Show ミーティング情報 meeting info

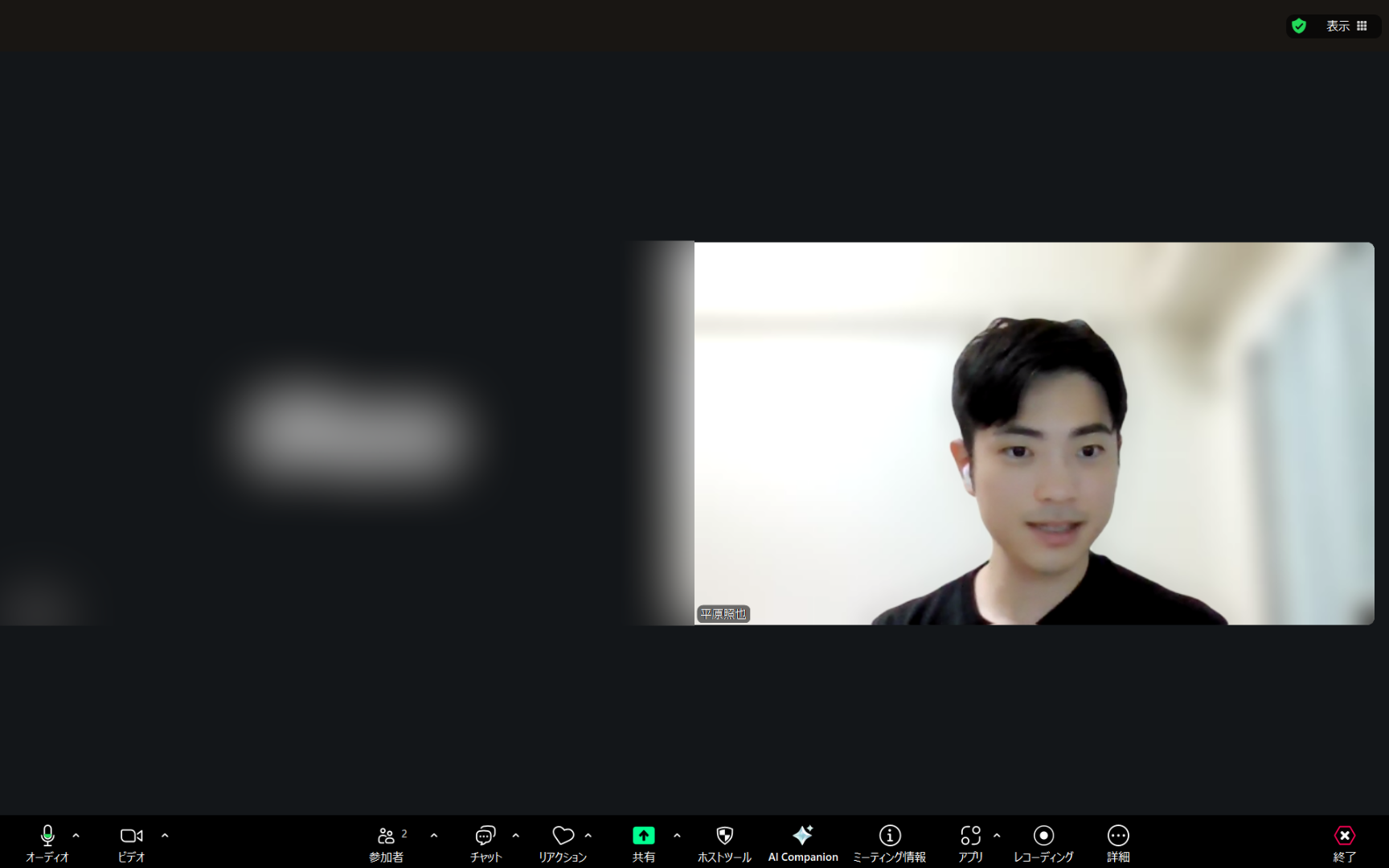(890, 836)
